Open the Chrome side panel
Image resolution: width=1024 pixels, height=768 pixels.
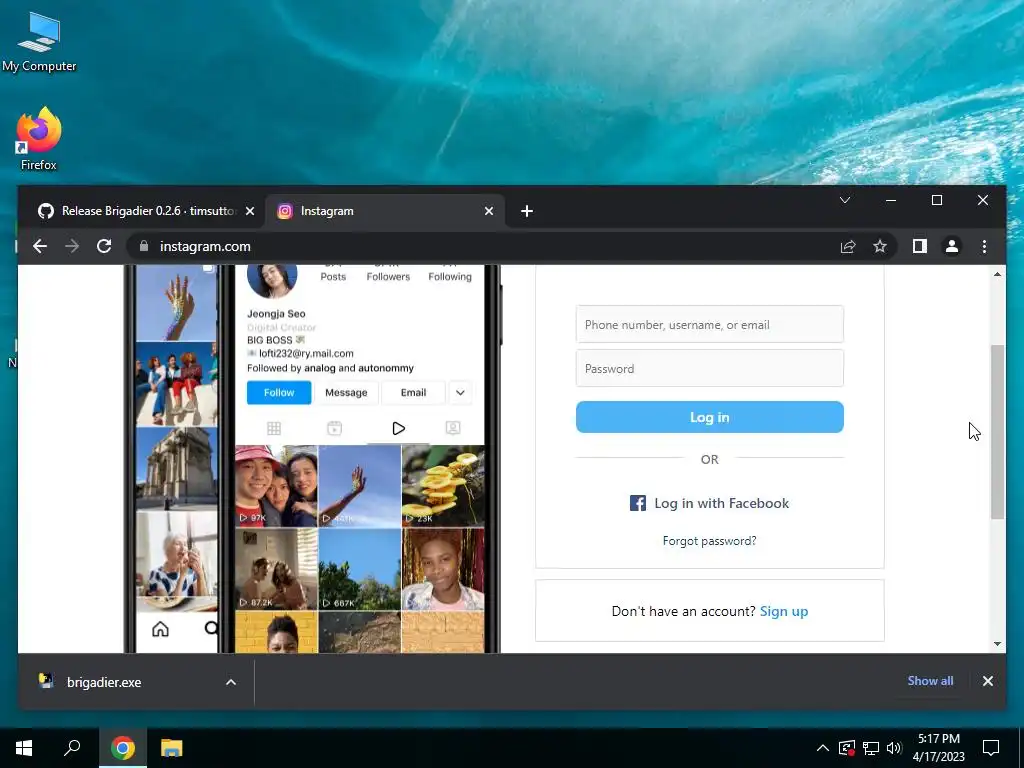(x=920, y=246)
